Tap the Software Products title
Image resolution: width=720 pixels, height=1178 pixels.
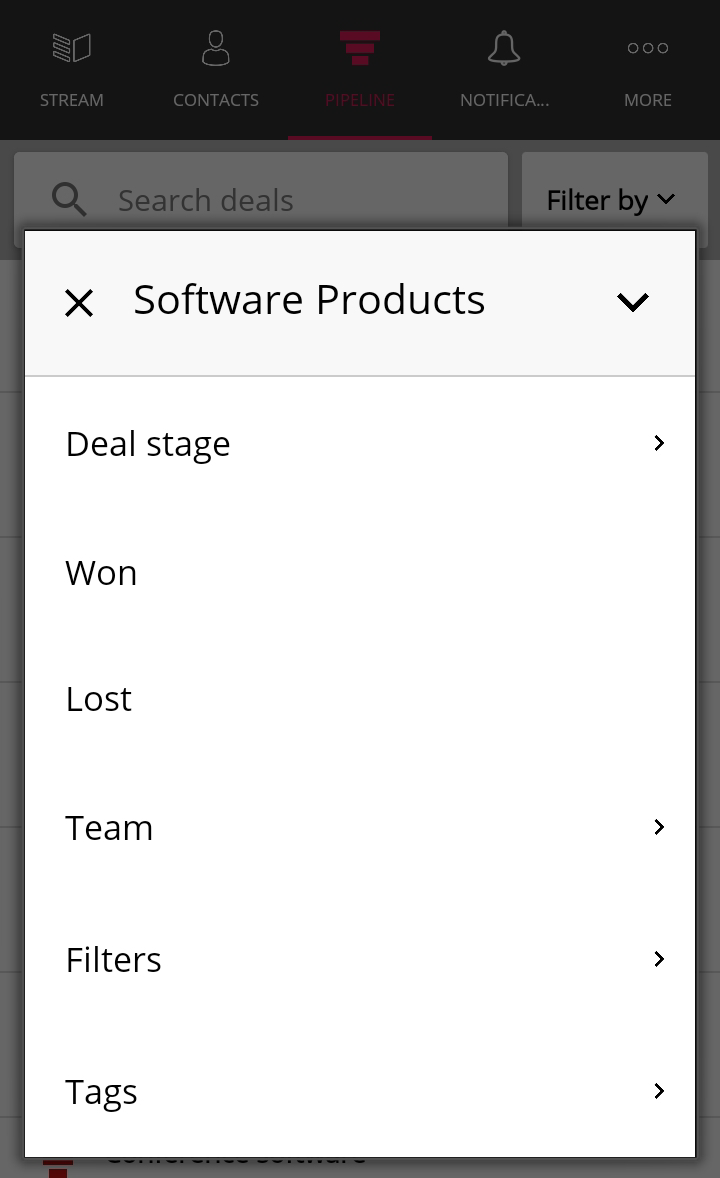point(309,300)
